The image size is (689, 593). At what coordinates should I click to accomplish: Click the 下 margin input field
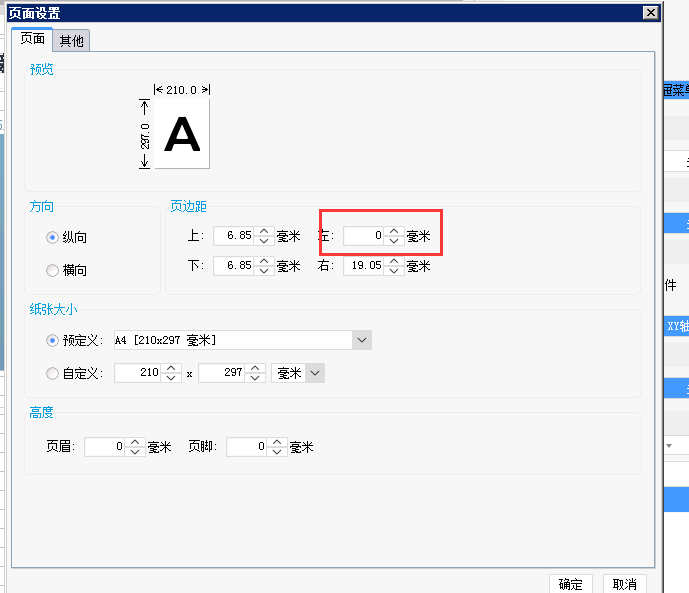pos(233,266)
